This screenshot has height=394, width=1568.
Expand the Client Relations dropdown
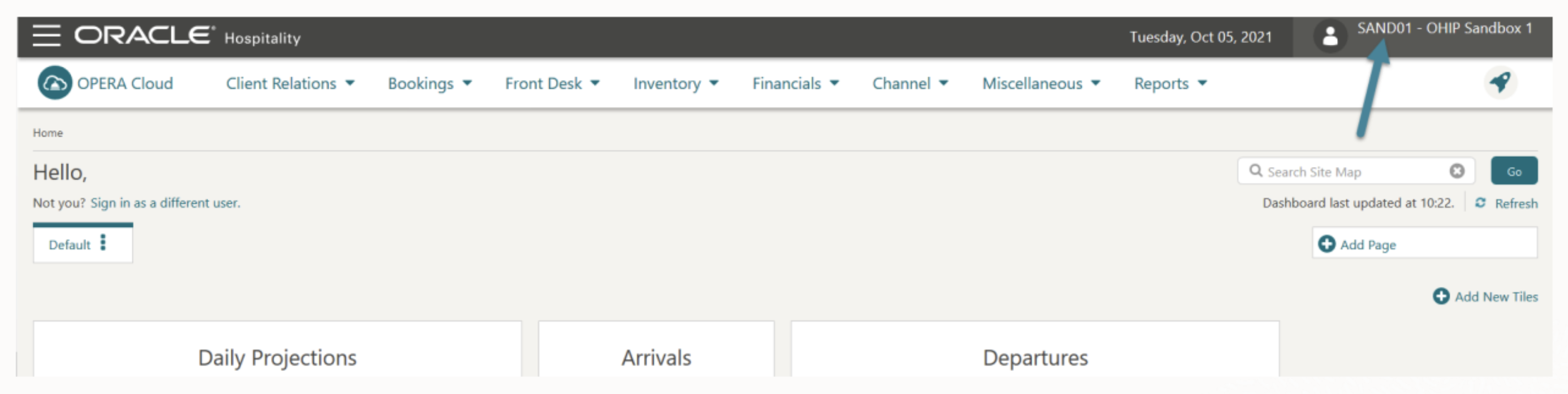tap(290, 83)
